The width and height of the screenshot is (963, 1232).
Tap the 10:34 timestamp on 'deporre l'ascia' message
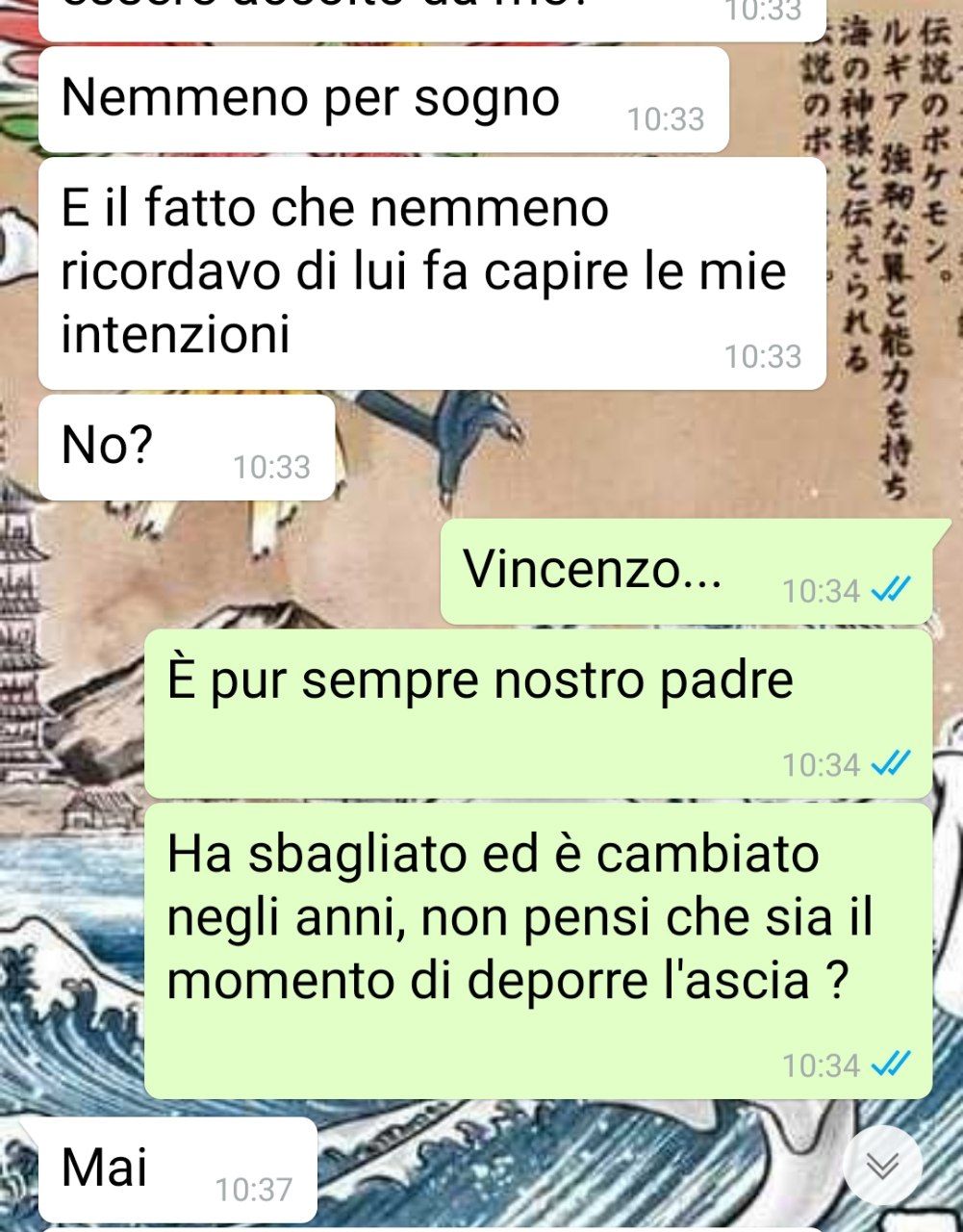pyautogui.click(x=821, y=1065)
